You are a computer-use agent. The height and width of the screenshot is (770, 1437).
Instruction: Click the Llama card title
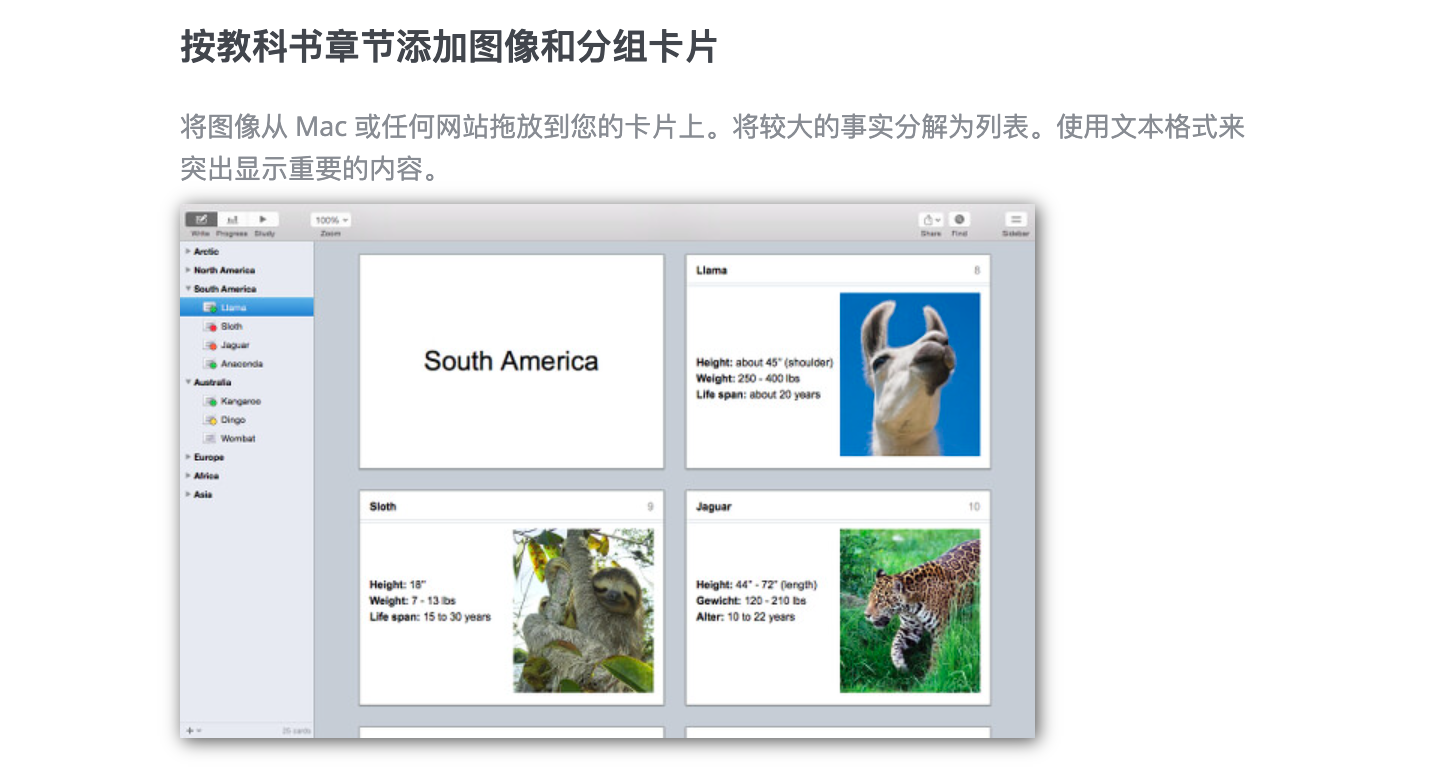click(x=712, y=270)
